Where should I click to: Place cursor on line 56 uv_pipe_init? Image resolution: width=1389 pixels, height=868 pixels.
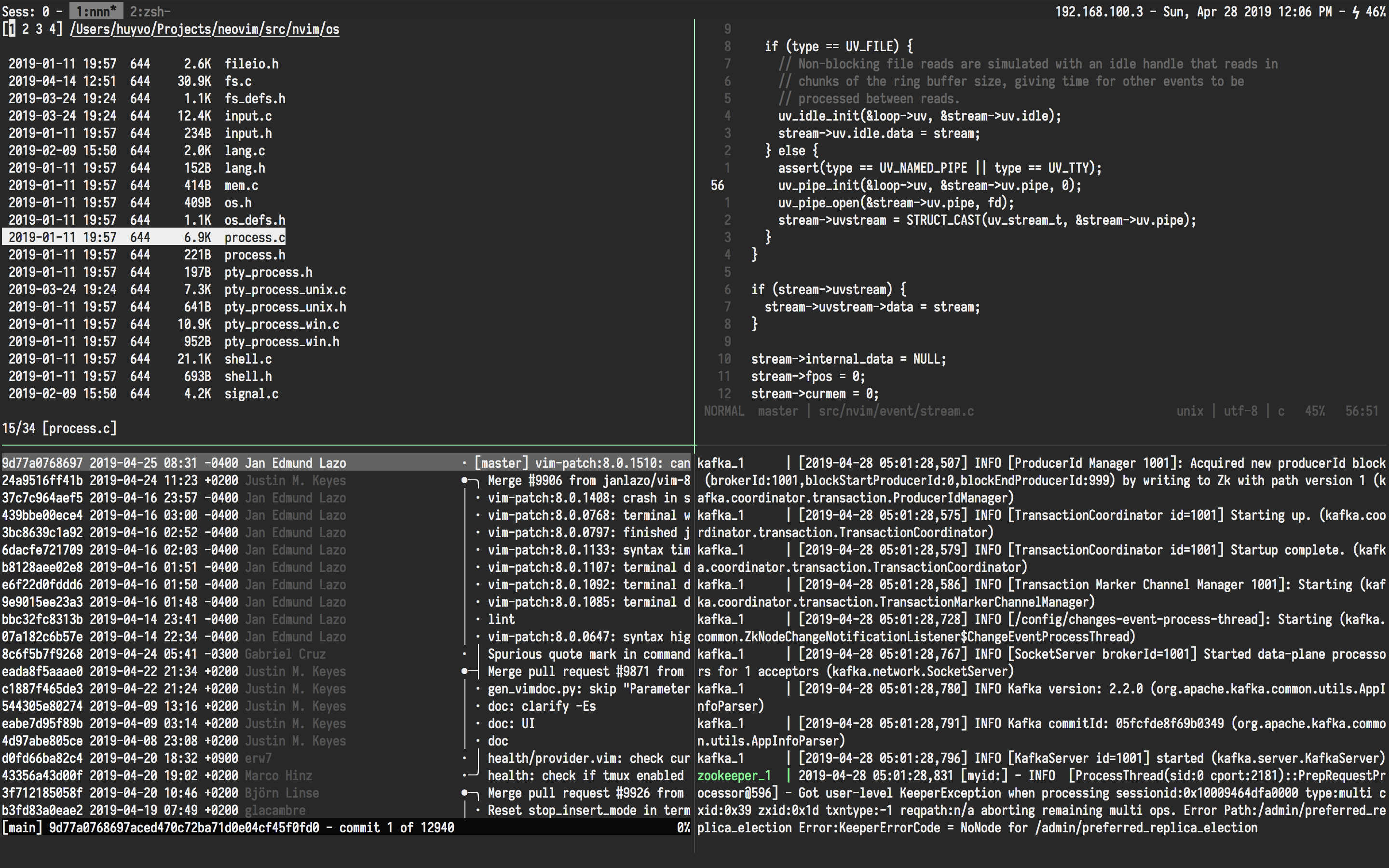(x=929, y=186)
